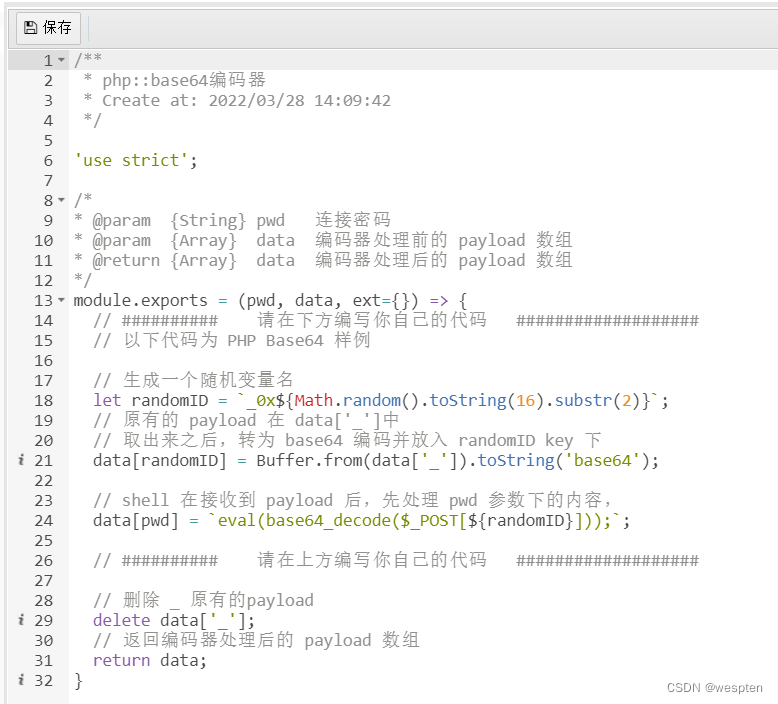Click return data; on line 31

coord(150,660)
